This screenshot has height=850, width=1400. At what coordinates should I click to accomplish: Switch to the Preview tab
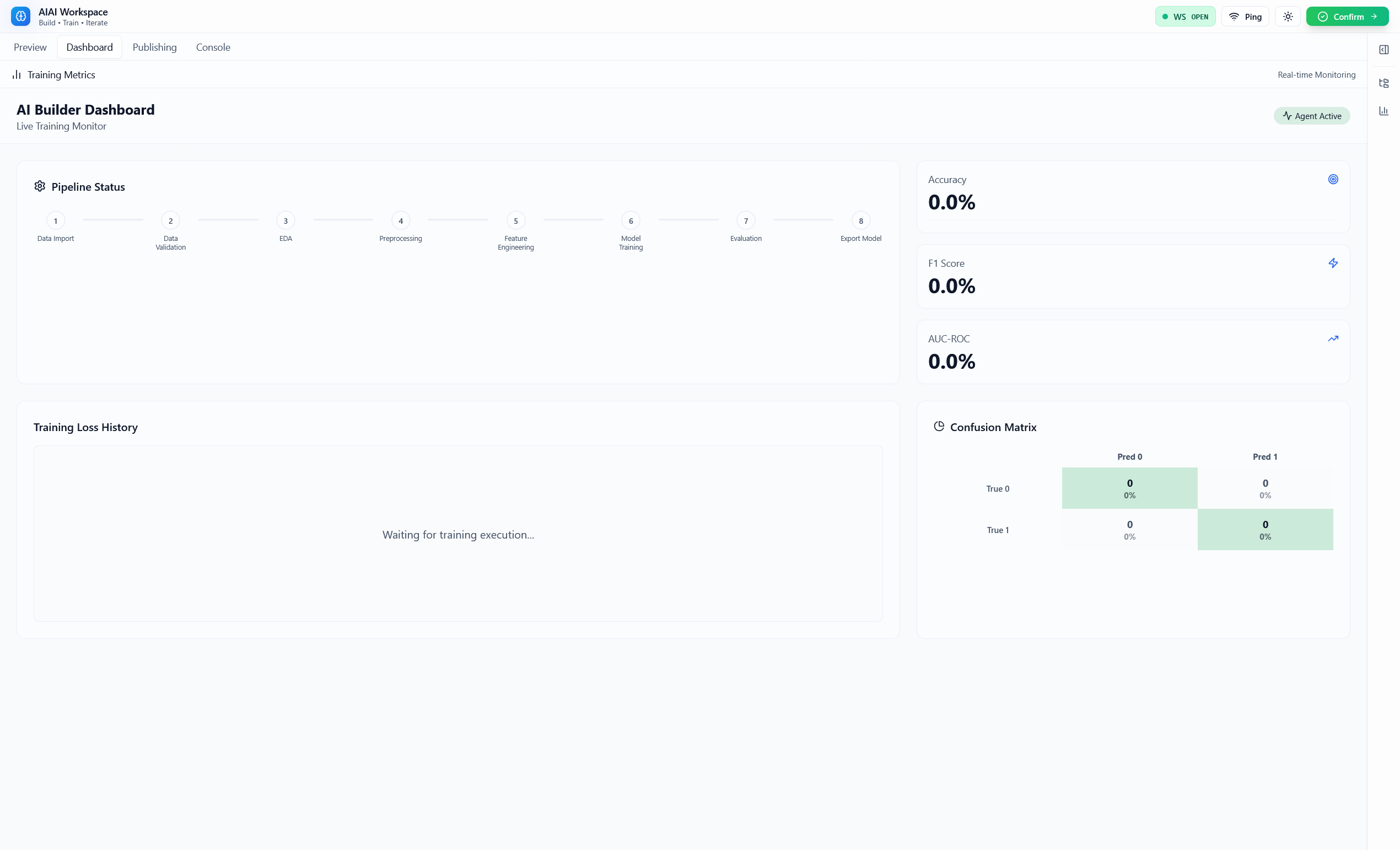(x=30, y=47)
